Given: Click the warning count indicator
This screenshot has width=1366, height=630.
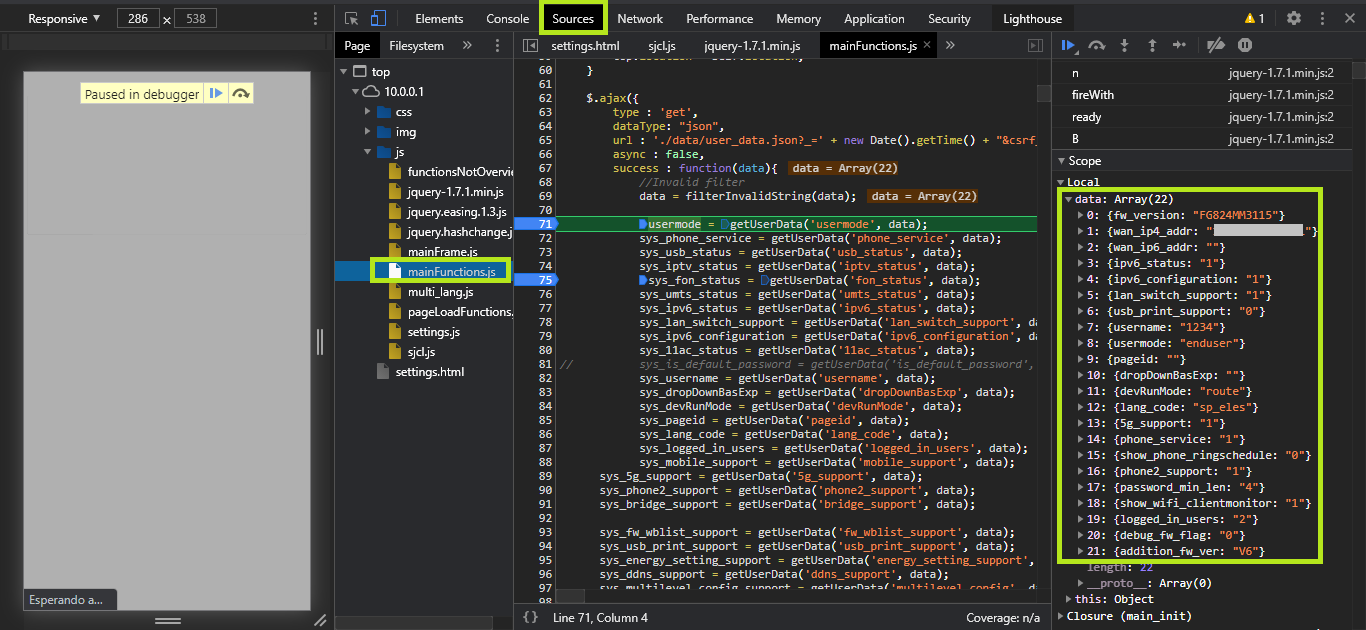Looking at the screenshot, I should (x=1254, y=18).
